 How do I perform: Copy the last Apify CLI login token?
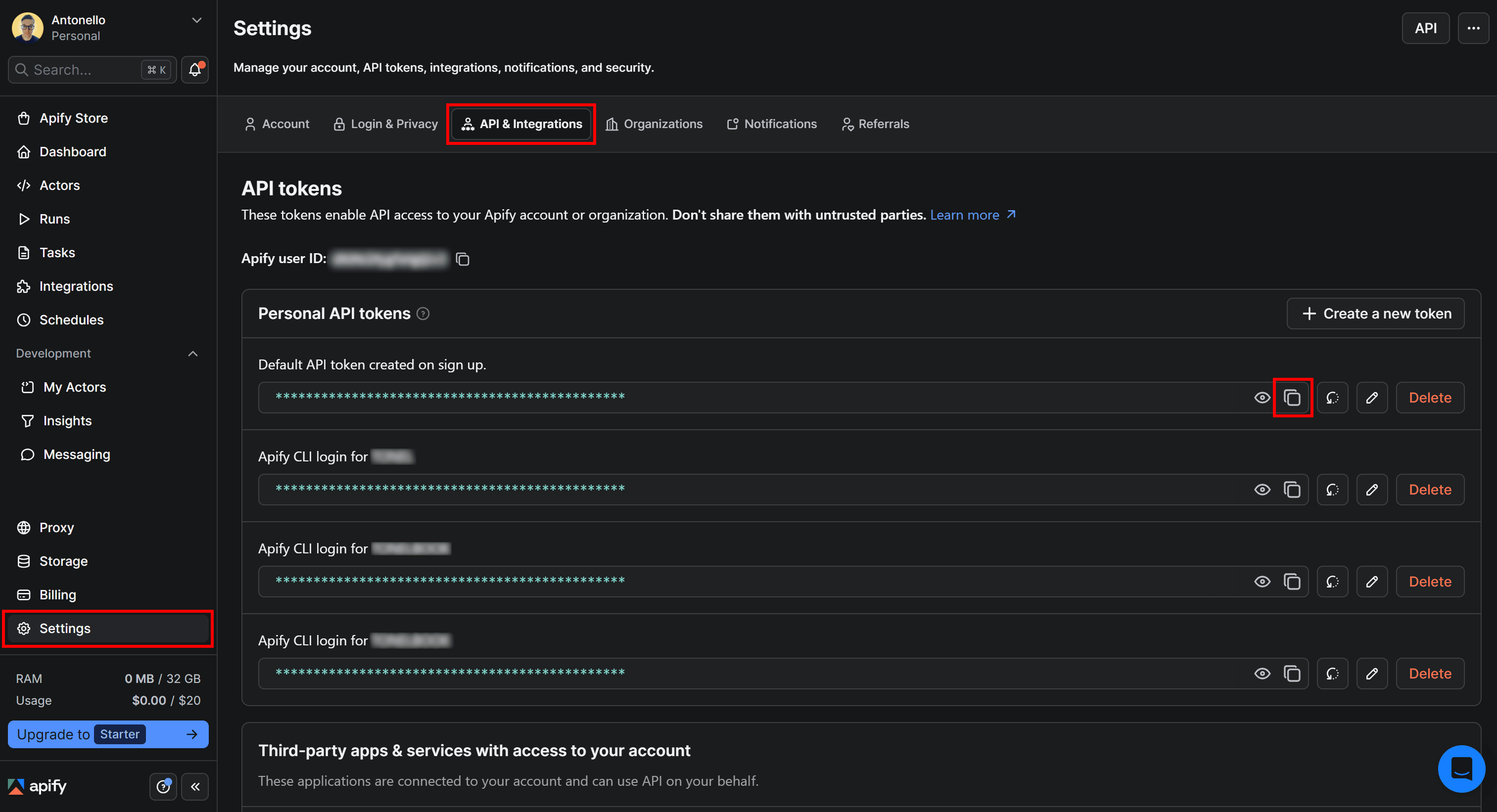pyautogui.click(x=1292, y=674)
